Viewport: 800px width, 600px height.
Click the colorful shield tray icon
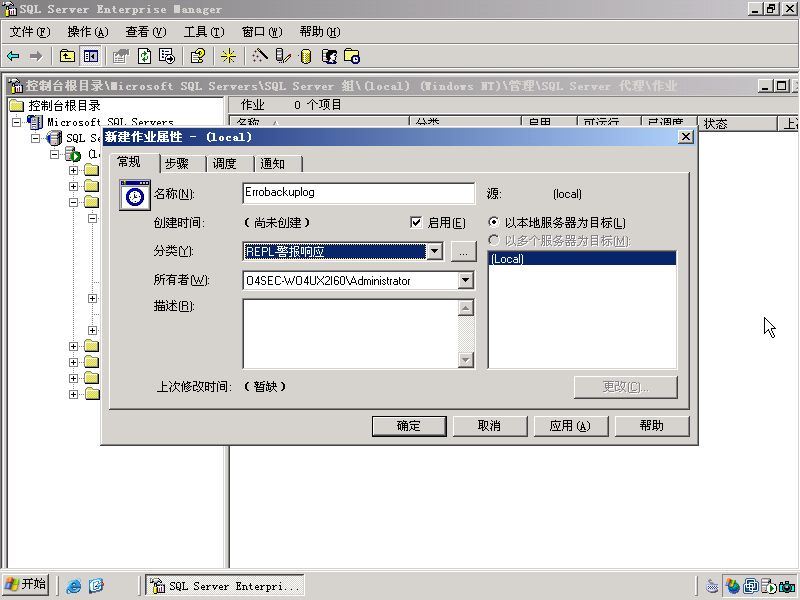click(x=733, y=586)
